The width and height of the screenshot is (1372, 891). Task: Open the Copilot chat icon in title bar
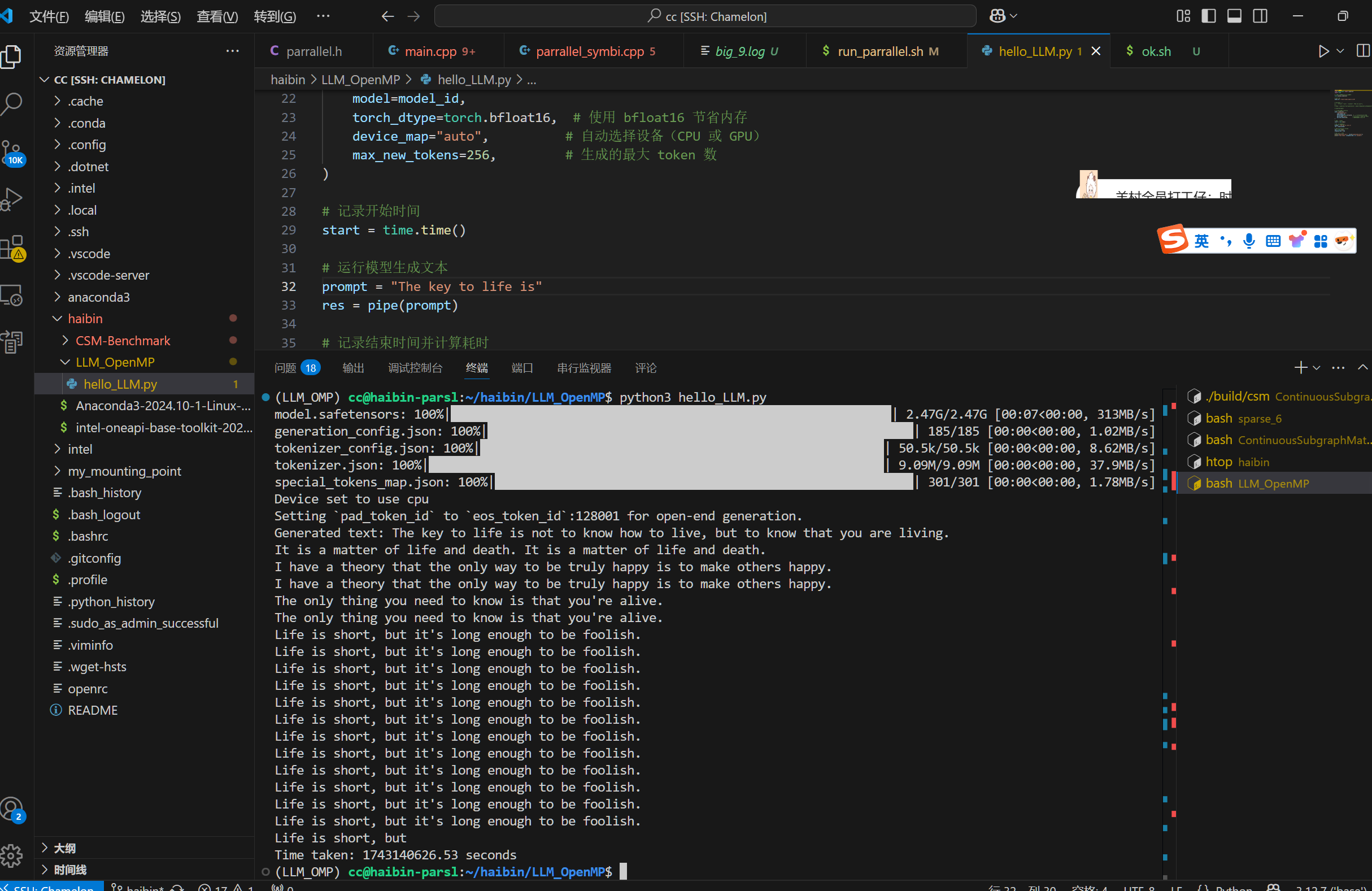point(997,16)
